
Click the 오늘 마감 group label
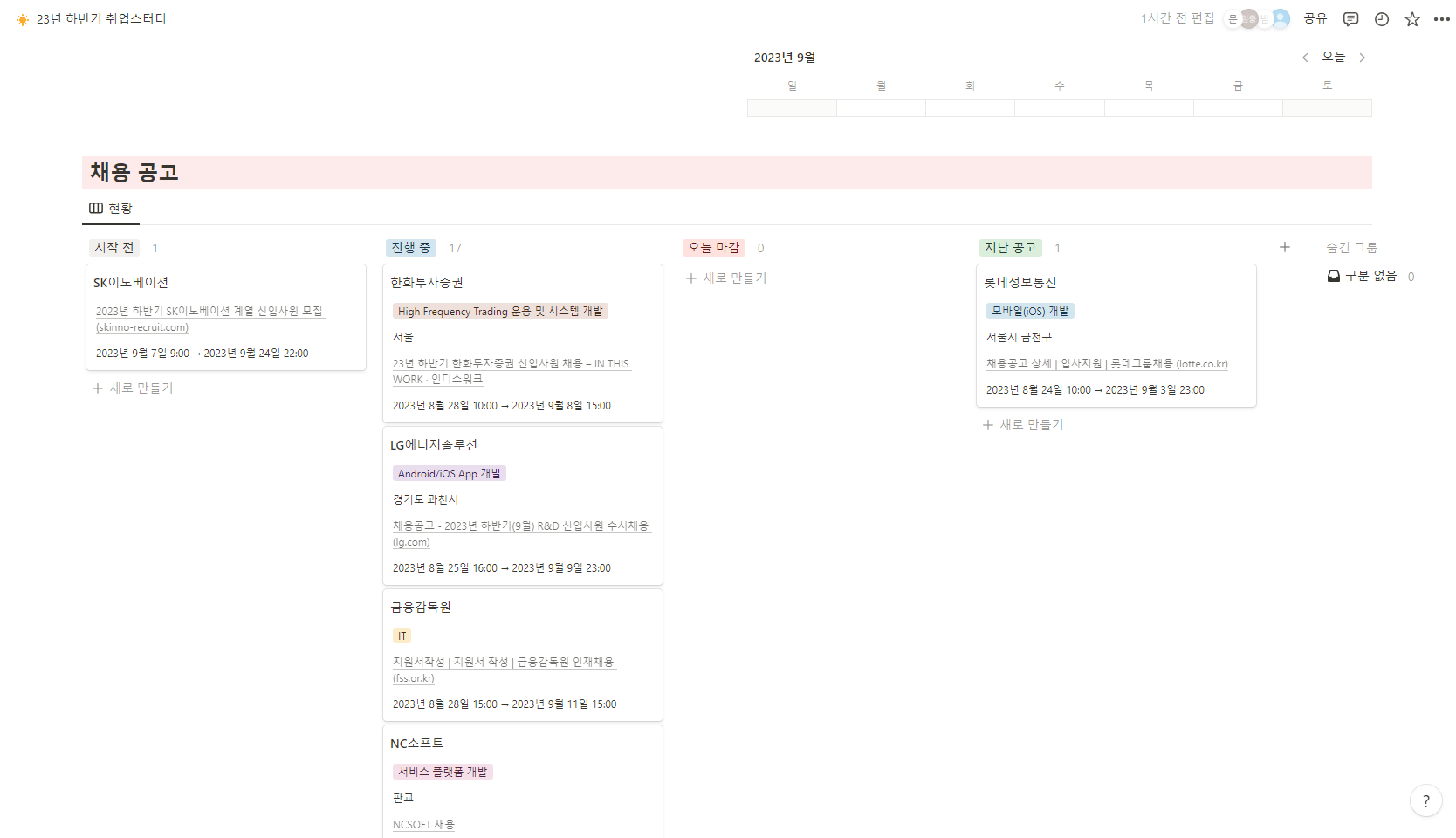point(714,248)
